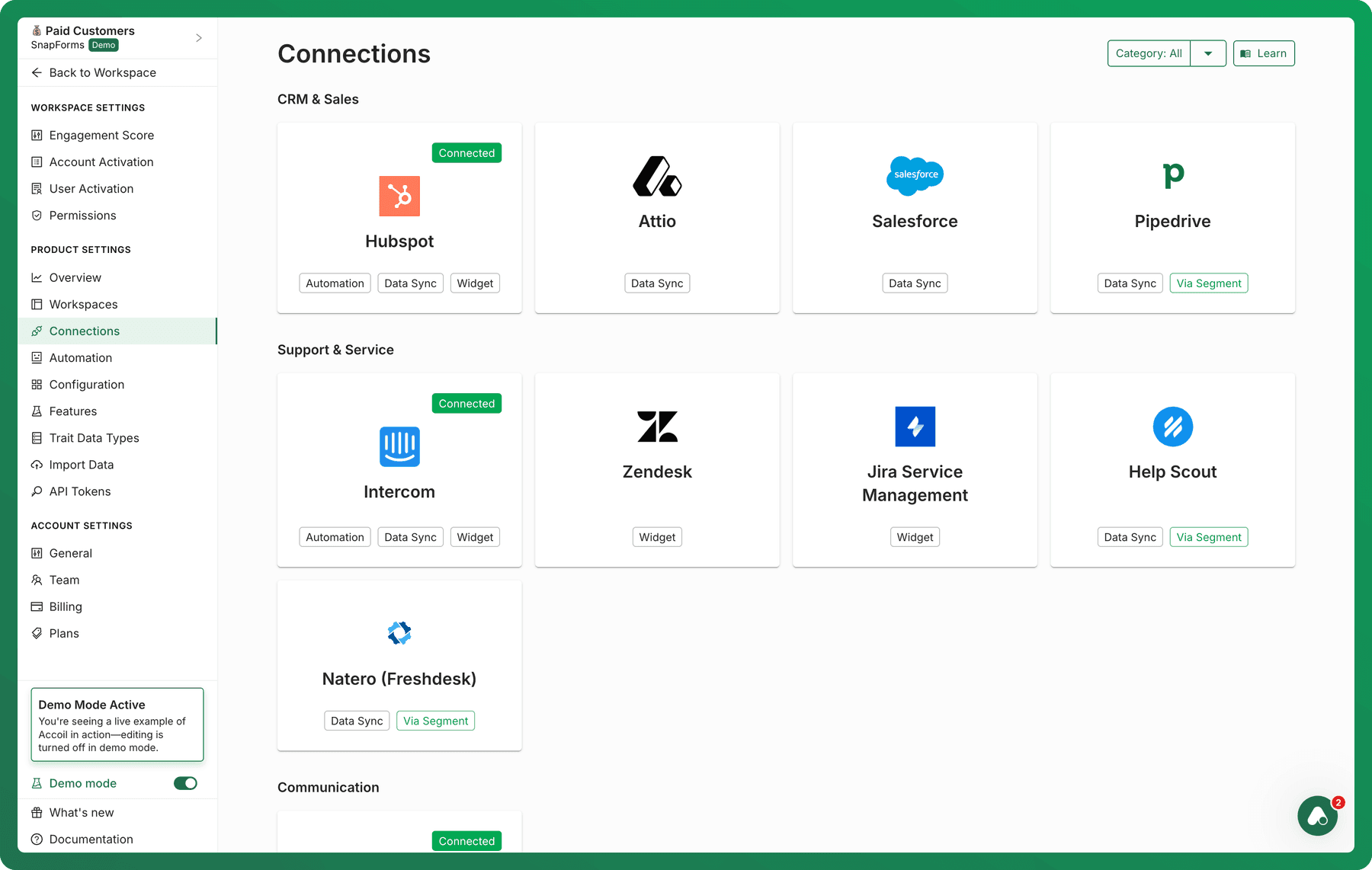The image size is (1372, 870).
Task: Click the Permissions shield icon
Action: 37,216
